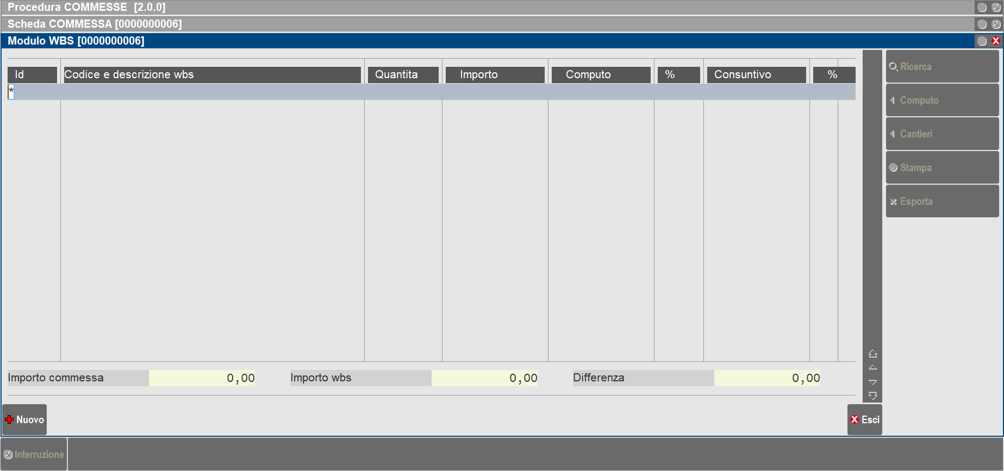Image resolution: width=1004 pixels, height=471 pixels.
Task: Select the first empty row in grid
Action: [x=430, y=92]
